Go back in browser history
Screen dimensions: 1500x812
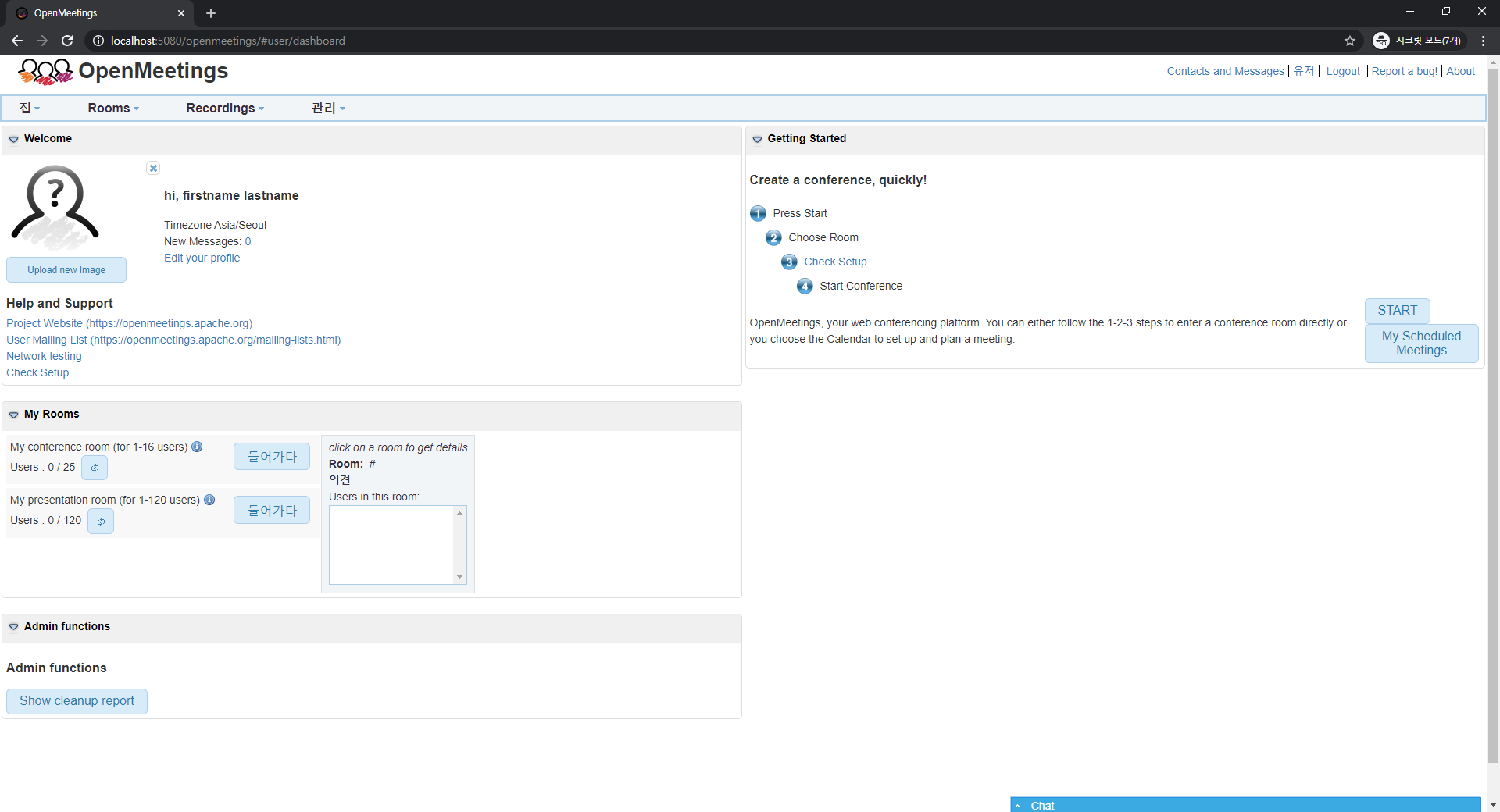pyautogui.click(x=17, y=41)
